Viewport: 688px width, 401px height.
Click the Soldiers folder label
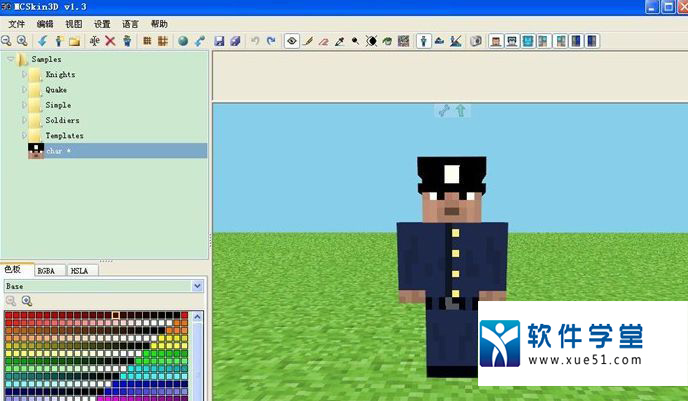(62, 120)
